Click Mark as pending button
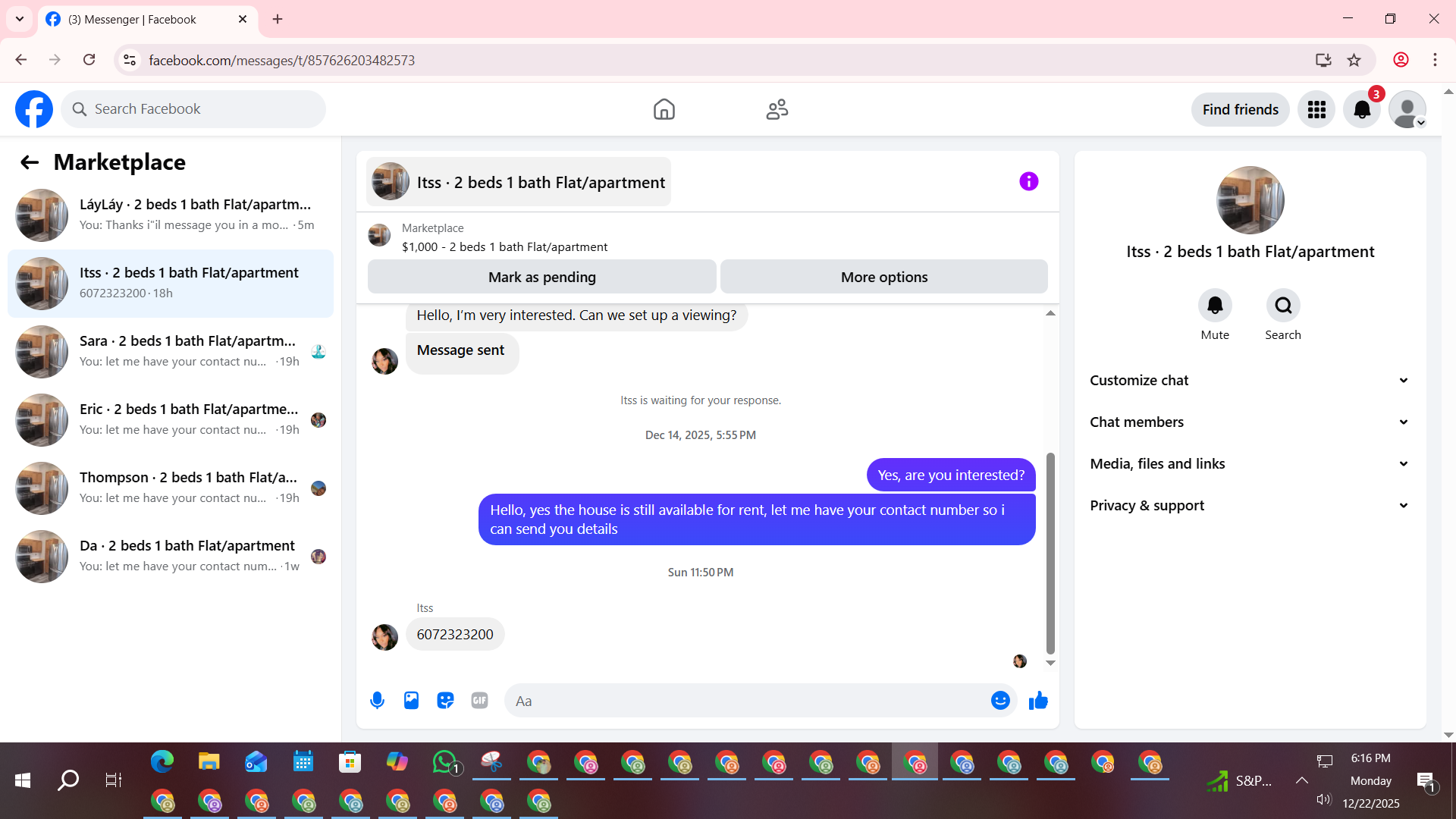Screen dimensions: 1456x819 coord(541,278)
